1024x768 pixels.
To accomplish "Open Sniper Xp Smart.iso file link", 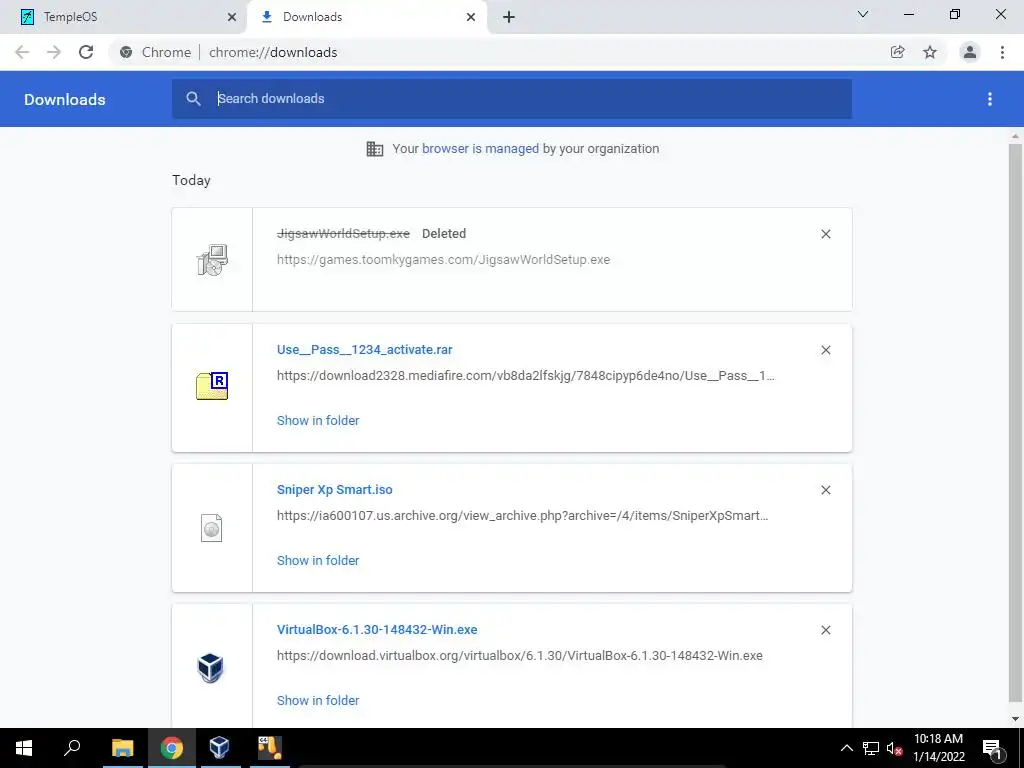I will (334, 490).
